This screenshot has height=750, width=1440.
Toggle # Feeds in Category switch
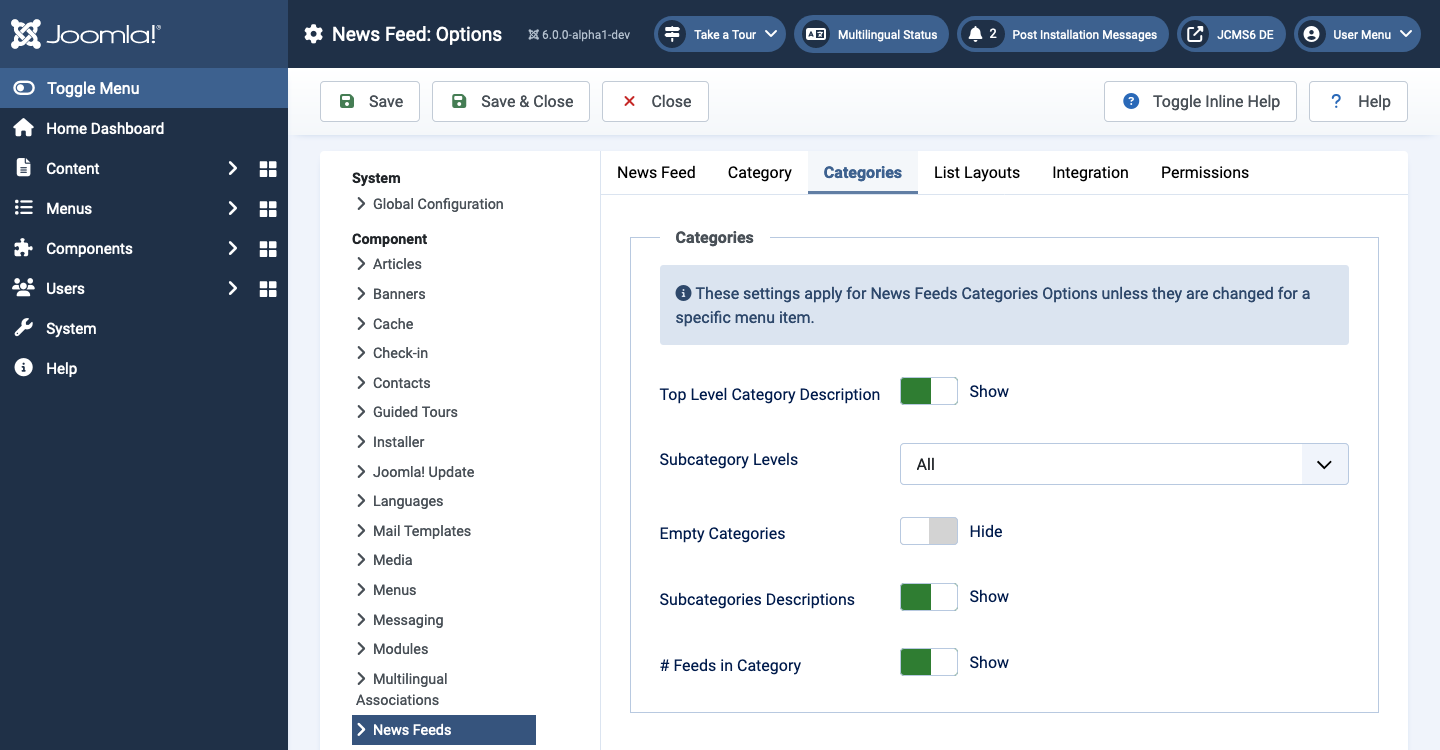(x=929, y=662)
